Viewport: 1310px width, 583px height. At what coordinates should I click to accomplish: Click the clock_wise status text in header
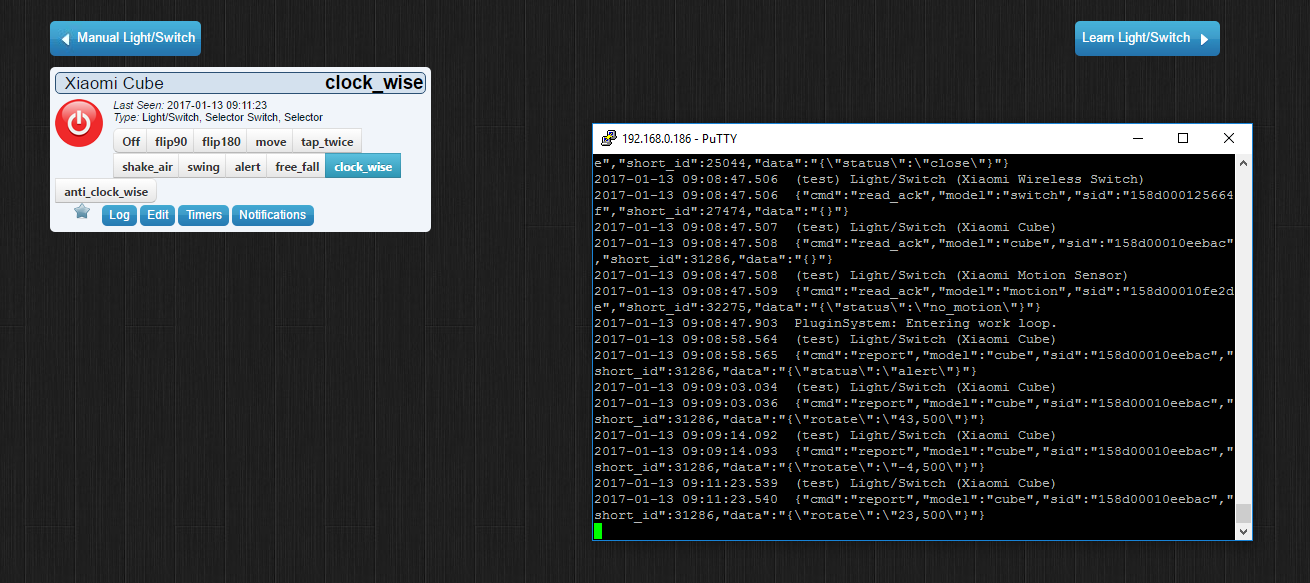pos(374,84)
